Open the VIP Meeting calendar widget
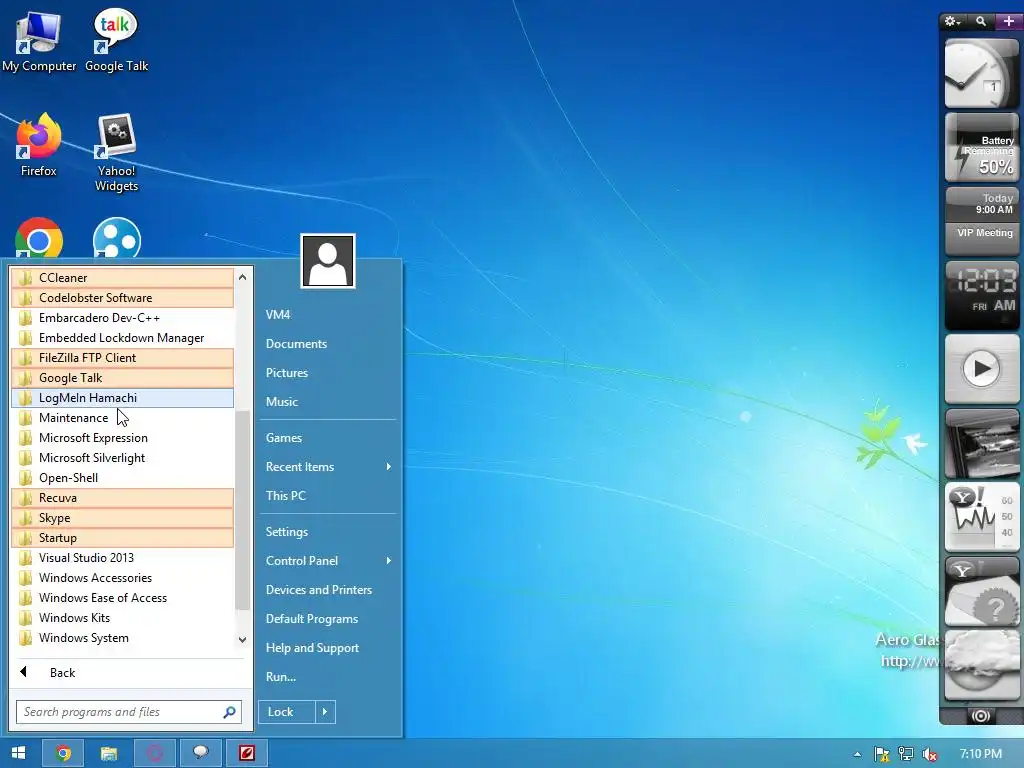 (x=981, y=221)
